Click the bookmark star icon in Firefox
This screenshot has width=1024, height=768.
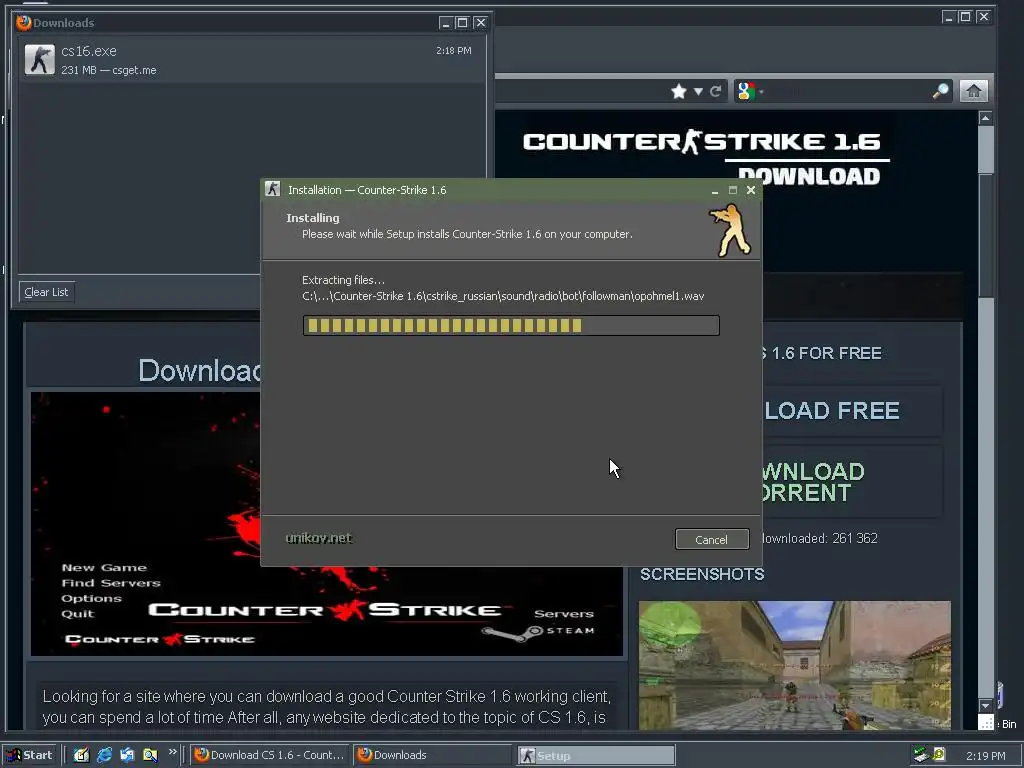(x=679, y=91)
